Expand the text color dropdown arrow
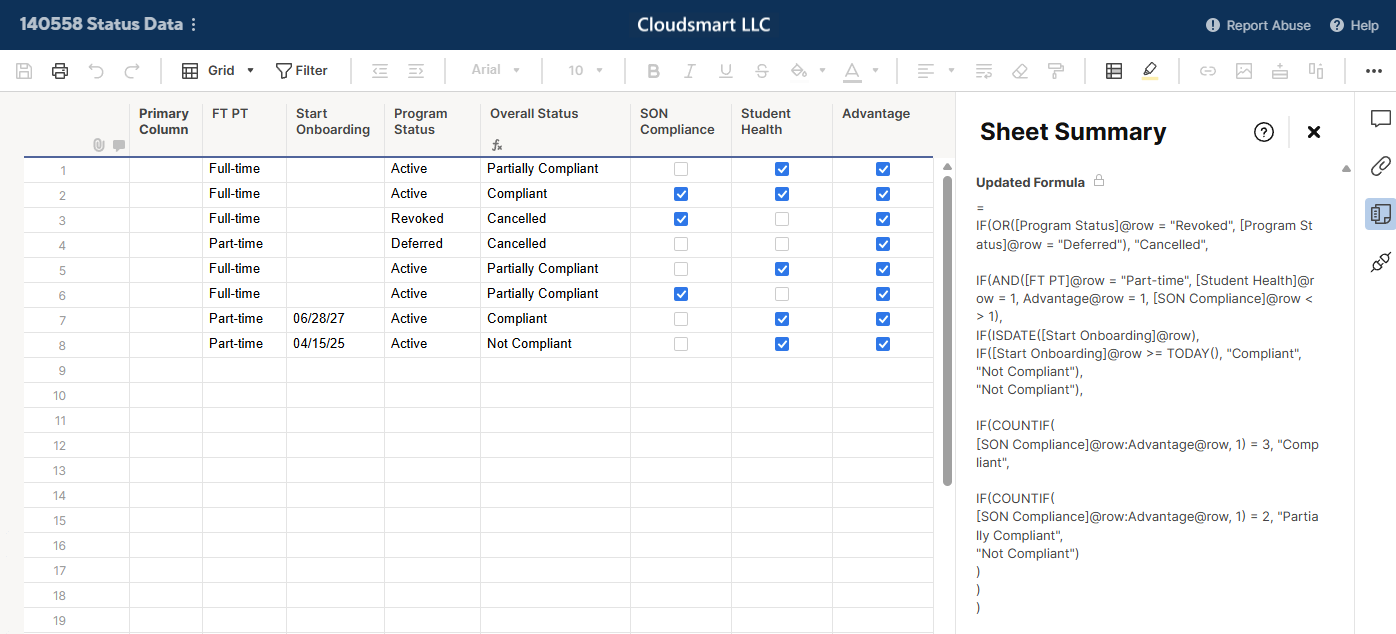The height and width of the screenshot is (634, 1396). point(875,71)
